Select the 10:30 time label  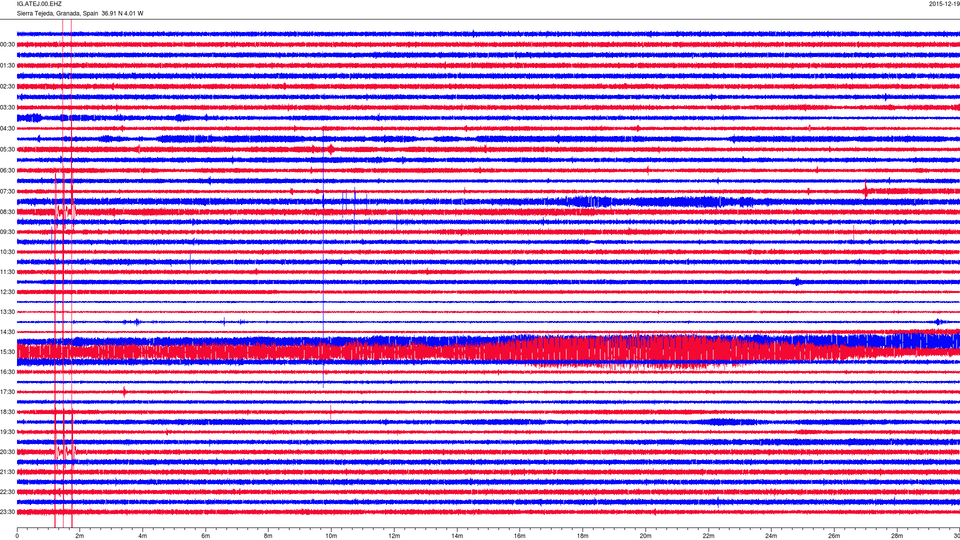coord(7,252)
